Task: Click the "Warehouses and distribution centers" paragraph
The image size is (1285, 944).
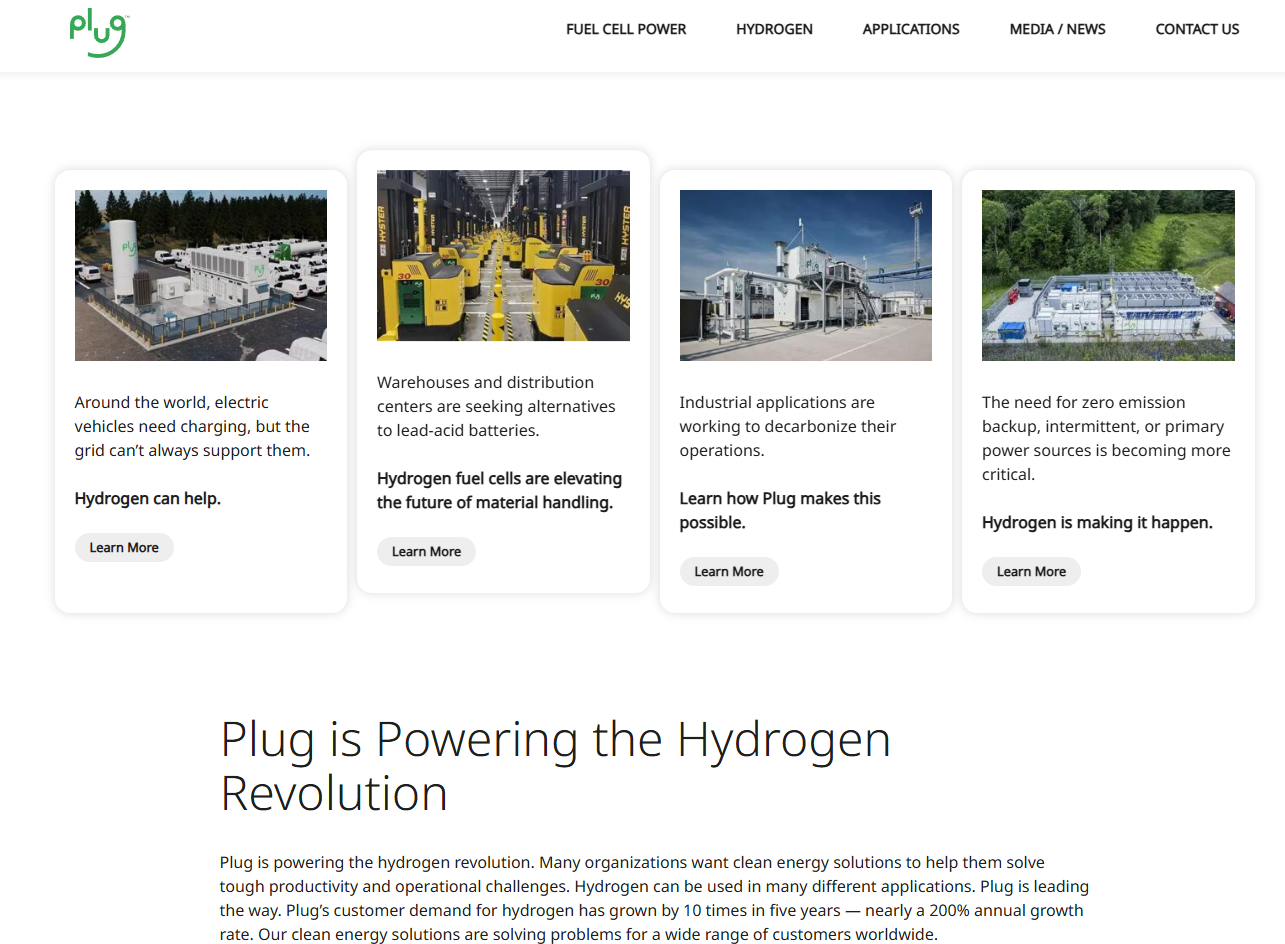Action: click(496, 407)
